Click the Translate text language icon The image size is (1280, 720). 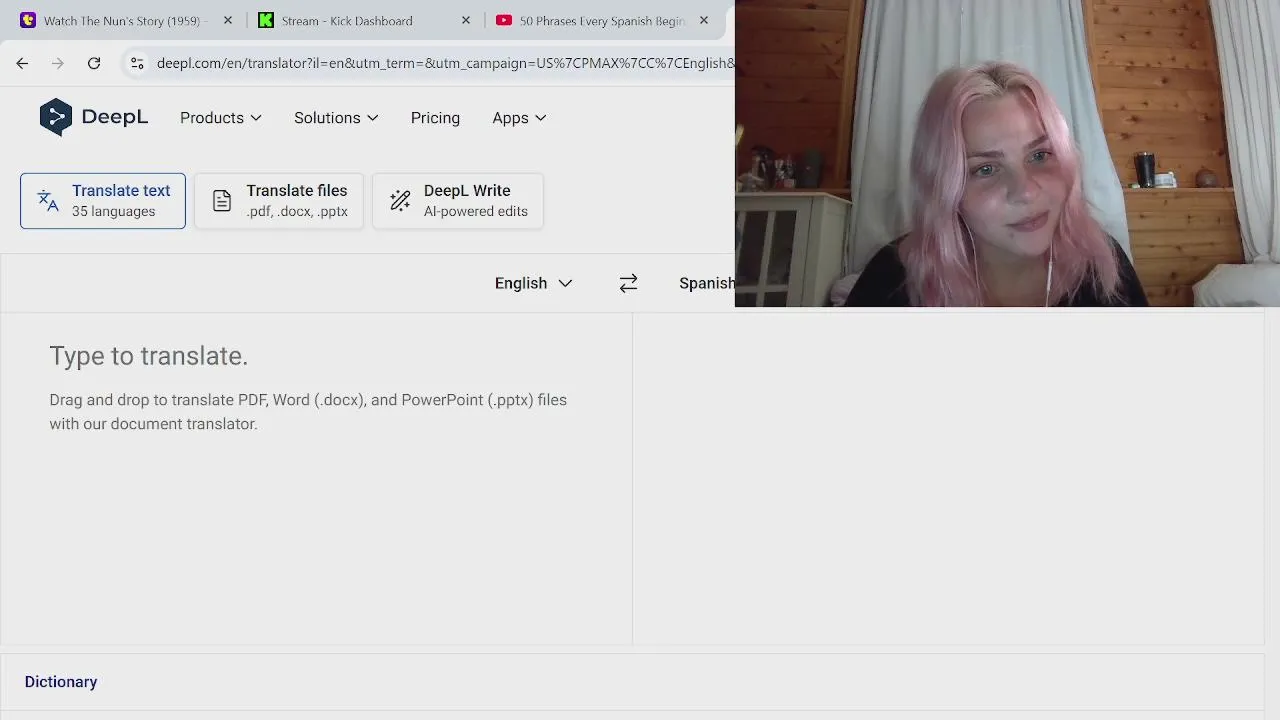[48, 200]
